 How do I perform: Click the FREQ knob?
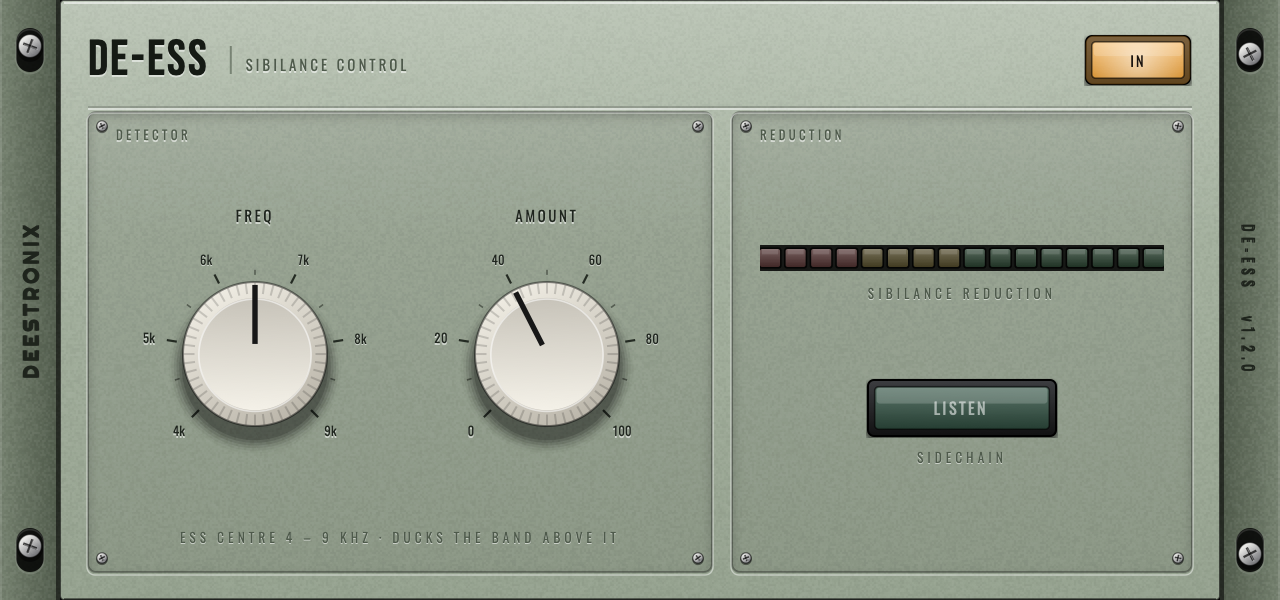[255, 353]
